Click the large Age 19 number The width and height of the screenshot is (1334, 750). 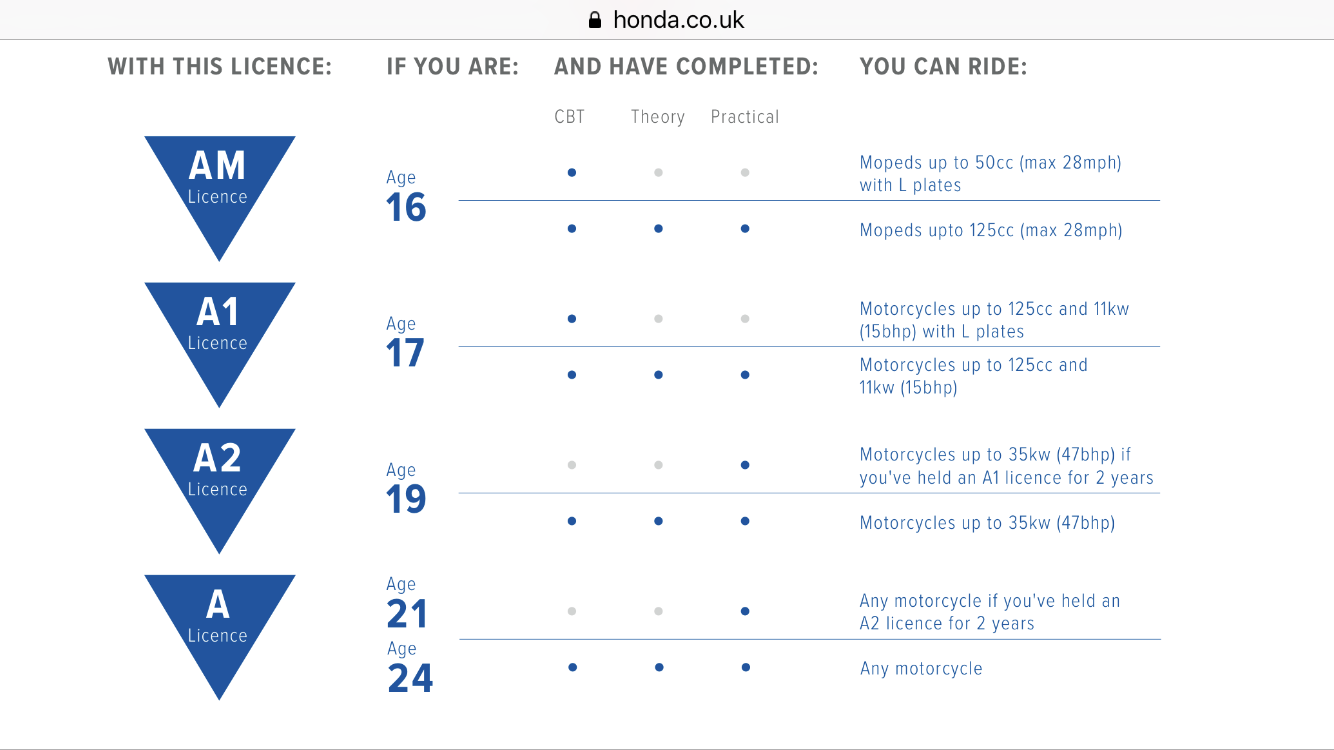click(406, 500)
